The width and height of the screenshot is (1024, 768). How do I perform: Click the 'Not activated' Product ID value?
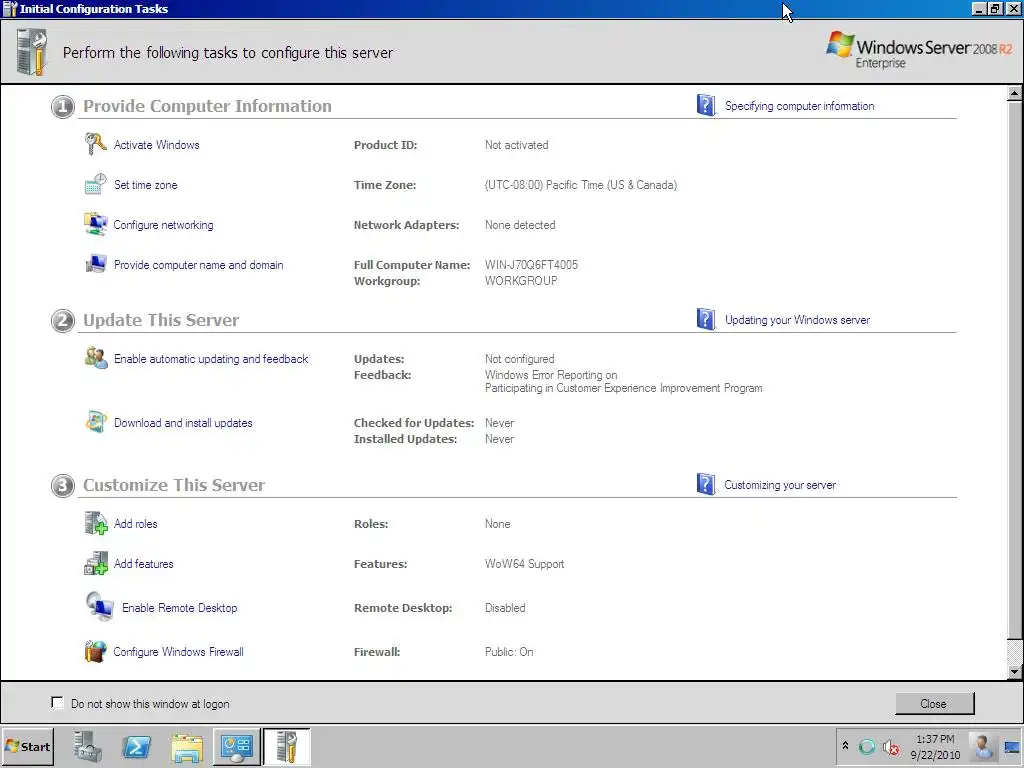pyautogui.click(x=517, y=145)
